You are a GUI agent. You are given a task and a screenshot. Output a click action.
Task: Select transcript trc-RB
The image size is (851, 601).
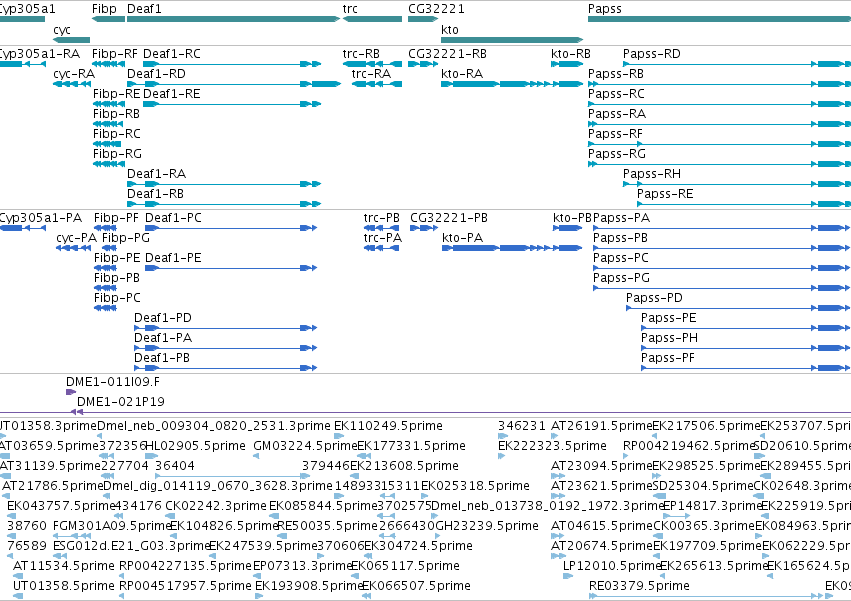372,64
